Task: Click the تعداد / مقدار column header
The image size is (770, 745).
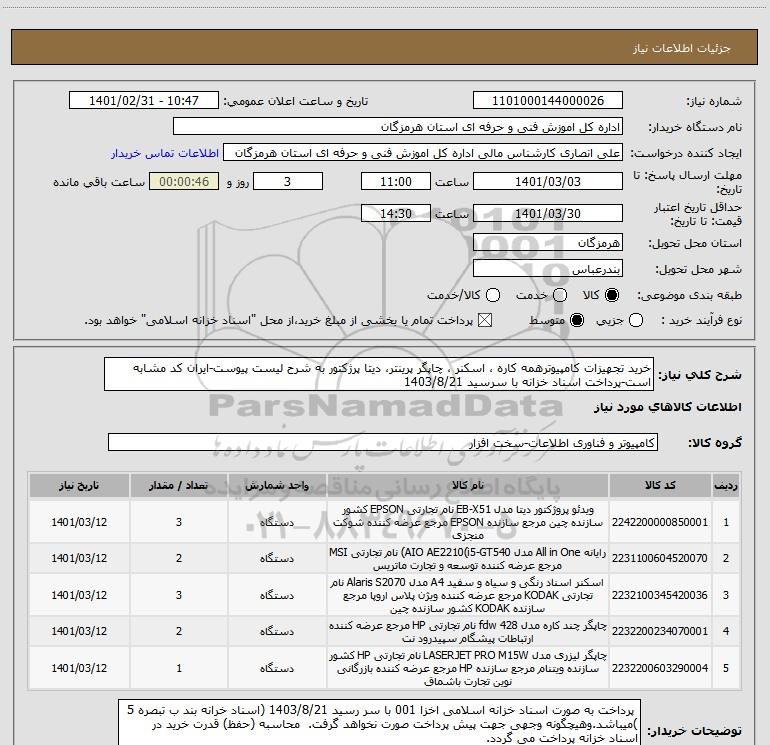Action: pos(179,486)
